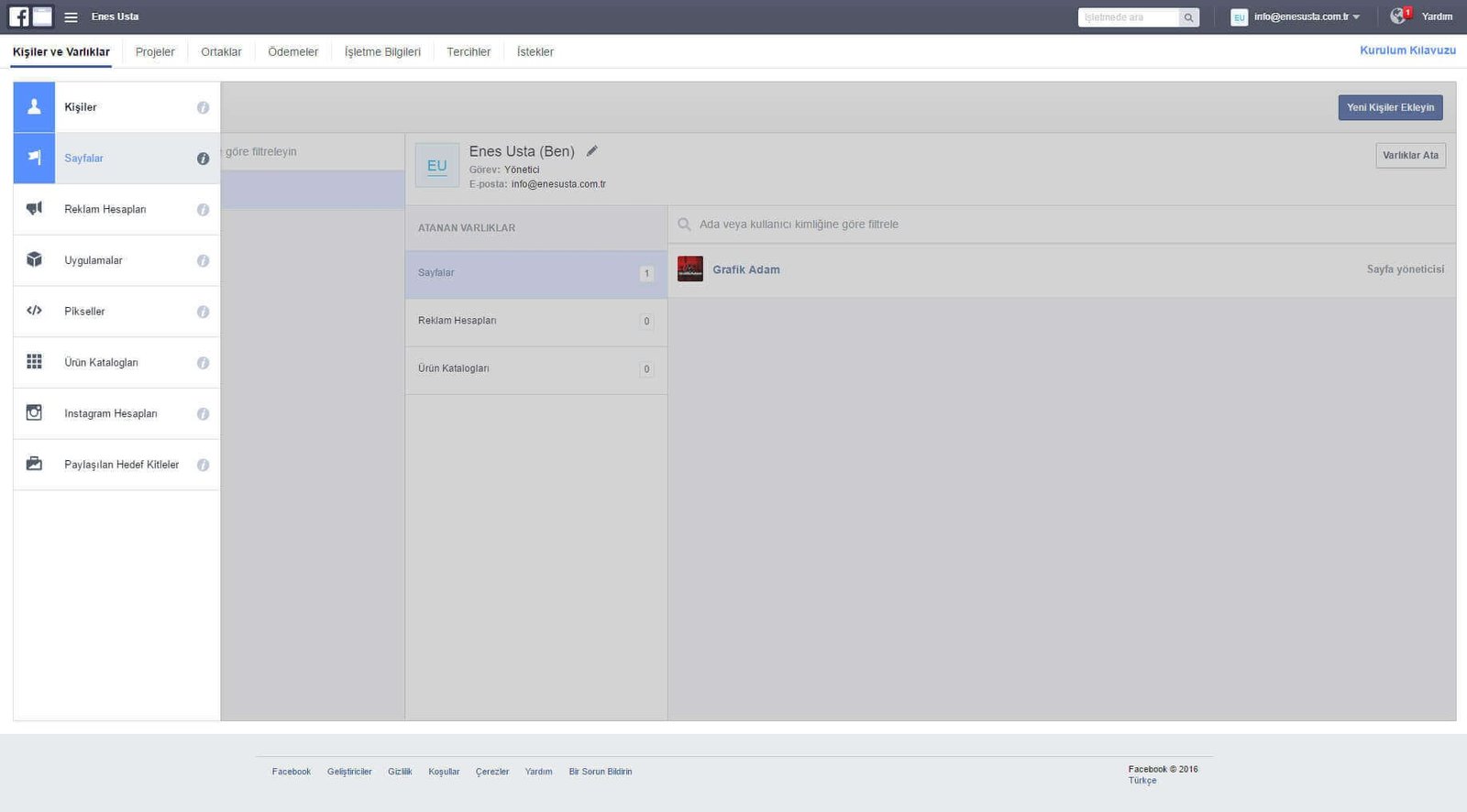Screen dimensions: 1467x812
Task: Switch to the Tercihler tab
Action: (x=469, y=52)
